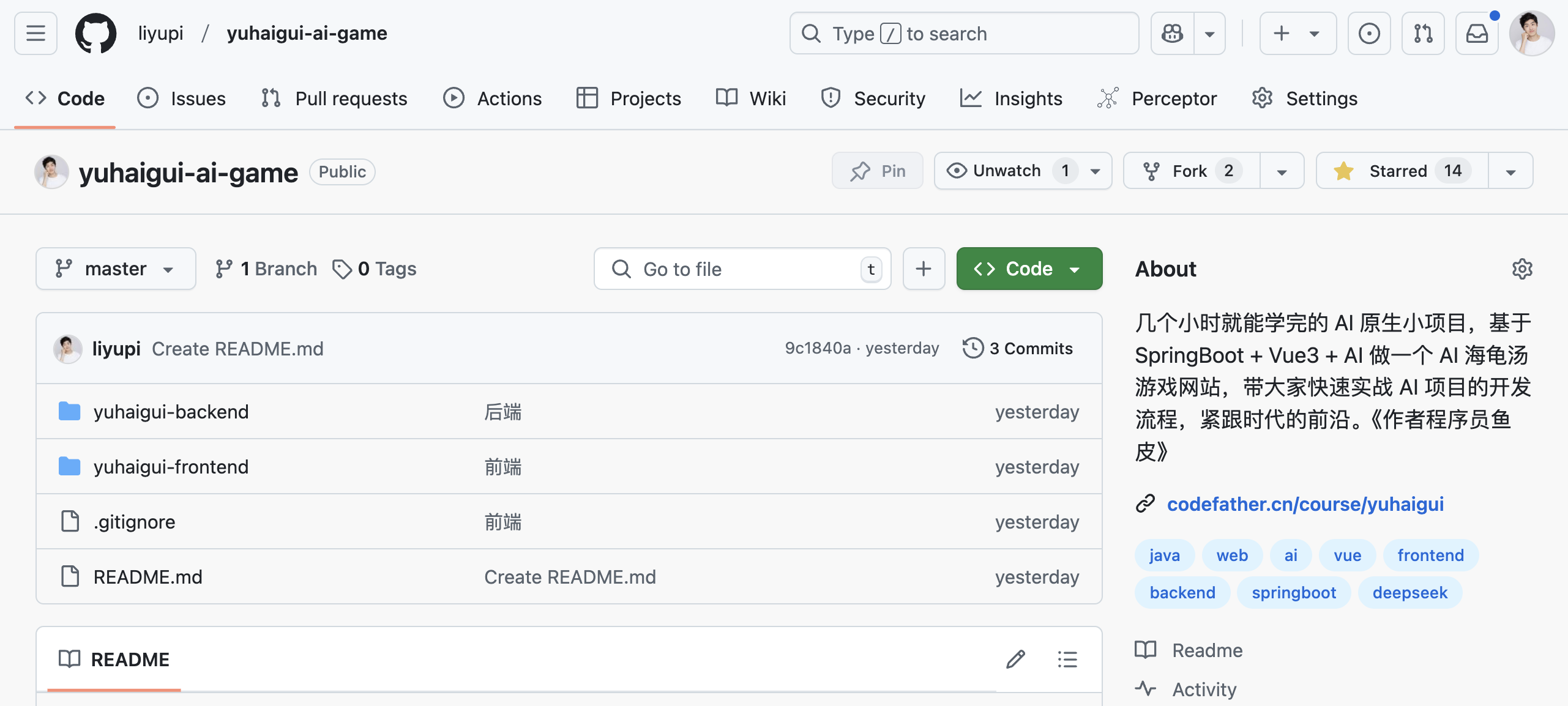
Task: Open the Perceptor tab
Action: [x=1157, y=98]
